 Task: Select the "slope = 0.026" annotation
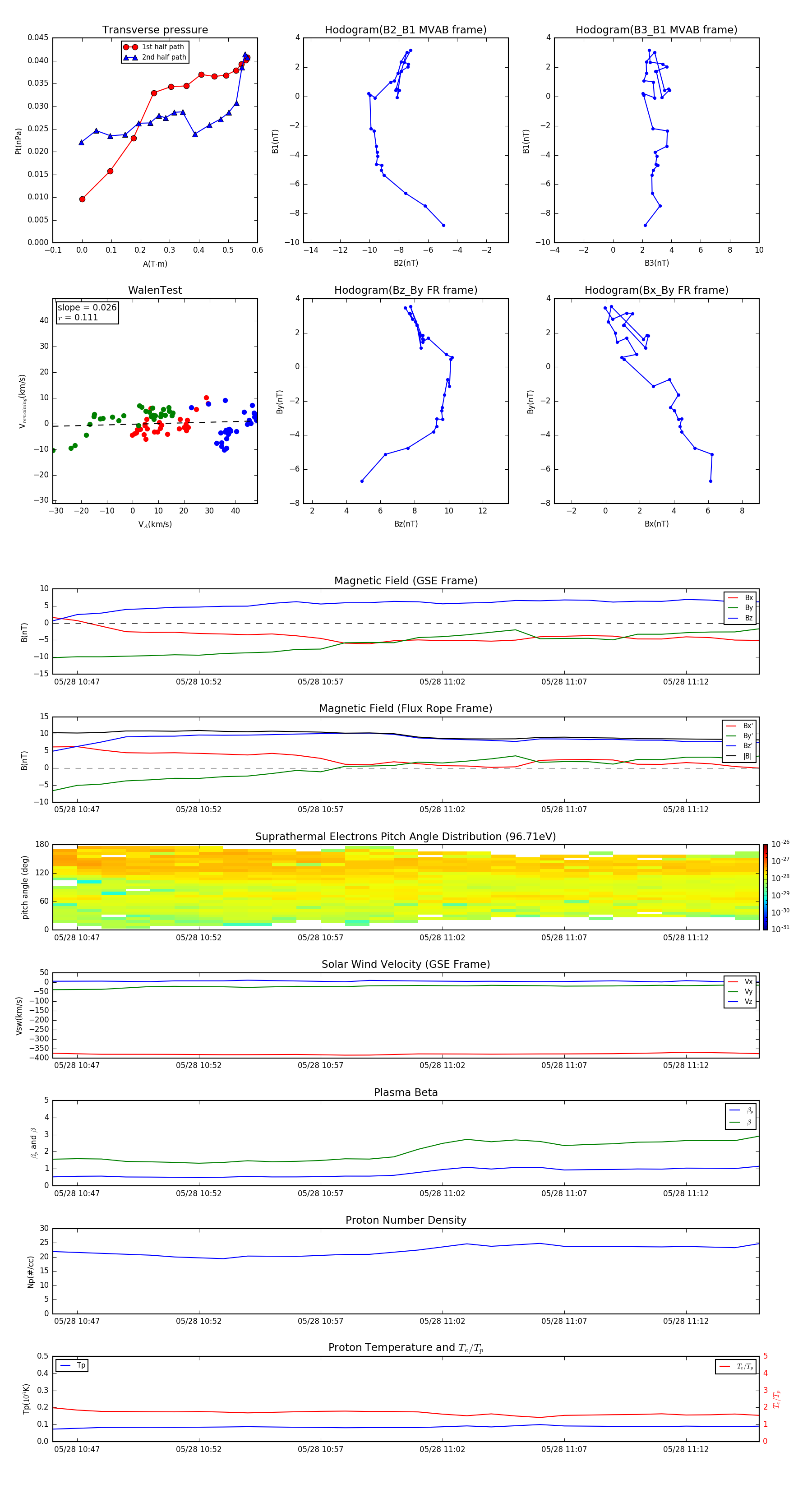87,308
